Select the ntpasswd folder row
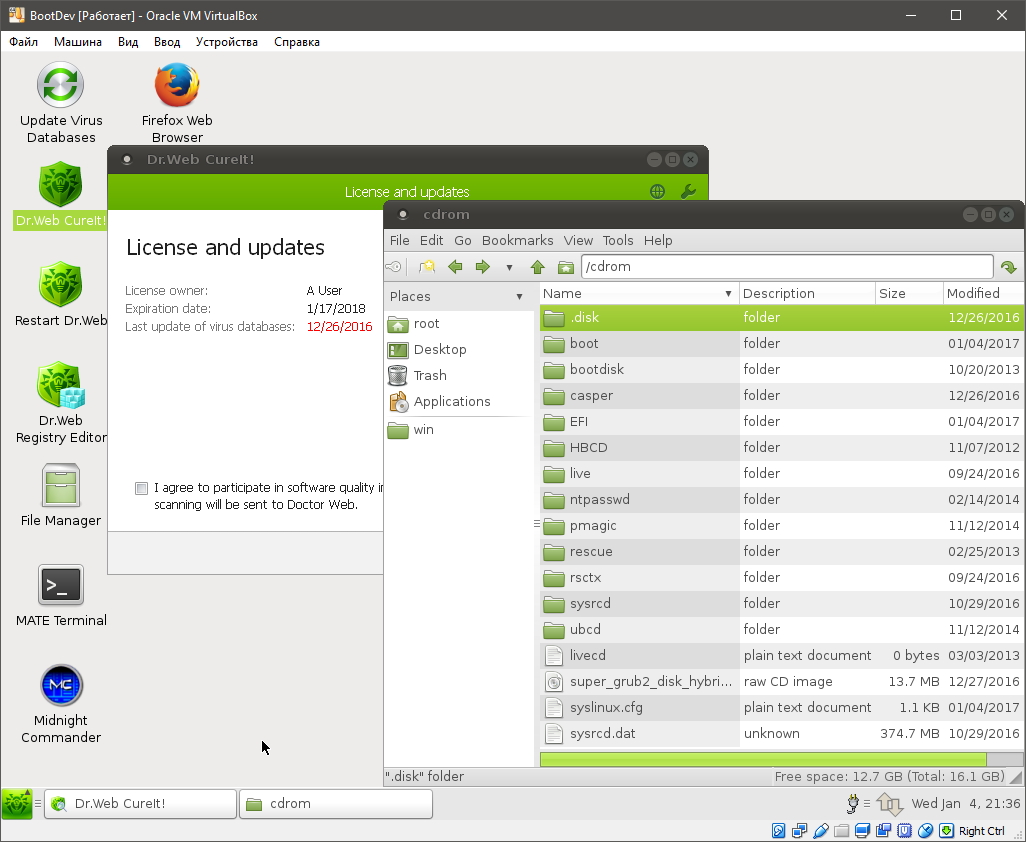 pos(782,500)
